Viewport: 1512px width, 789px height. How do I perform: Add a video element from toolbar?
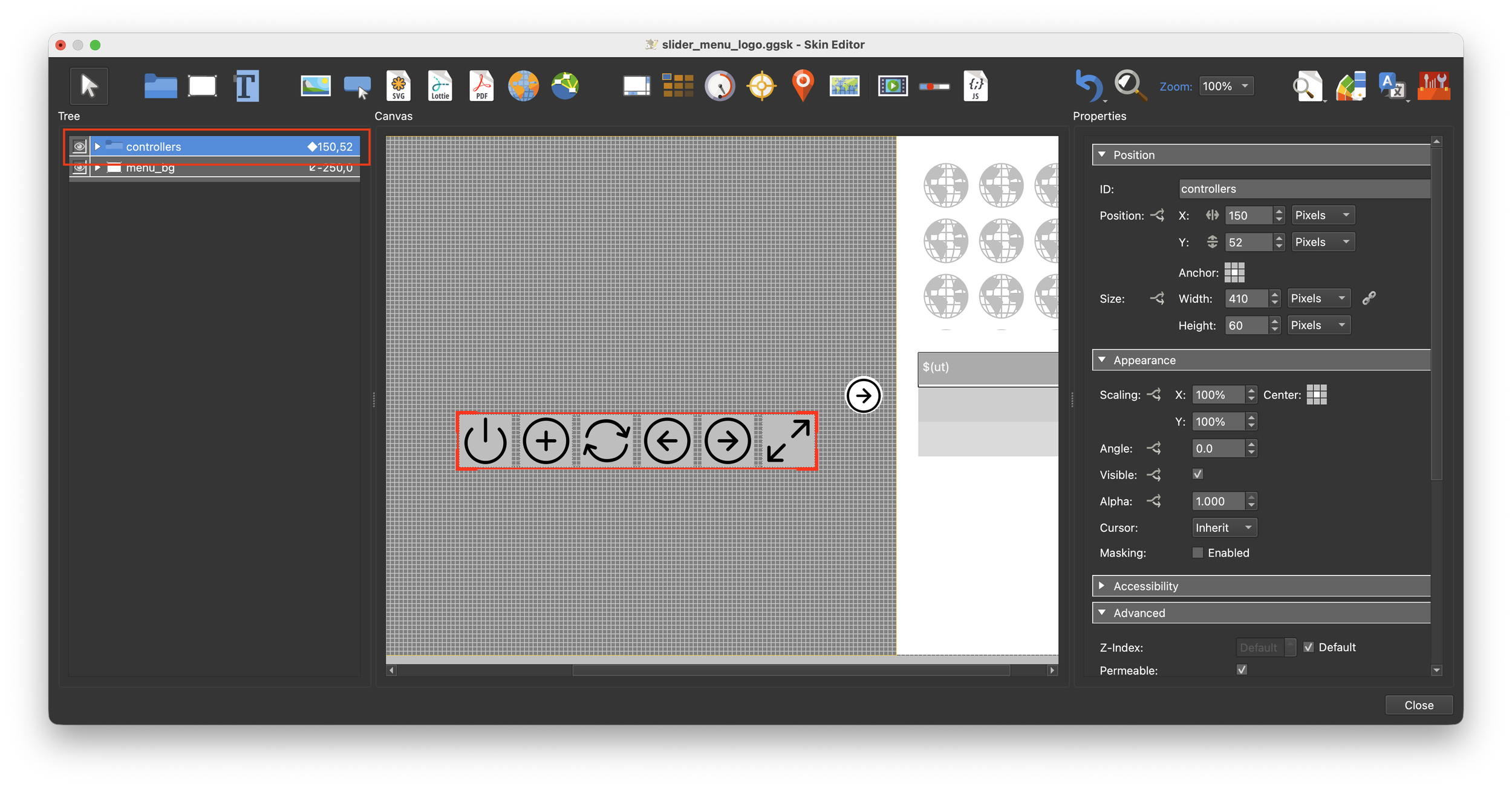click(x=893, y=86)
